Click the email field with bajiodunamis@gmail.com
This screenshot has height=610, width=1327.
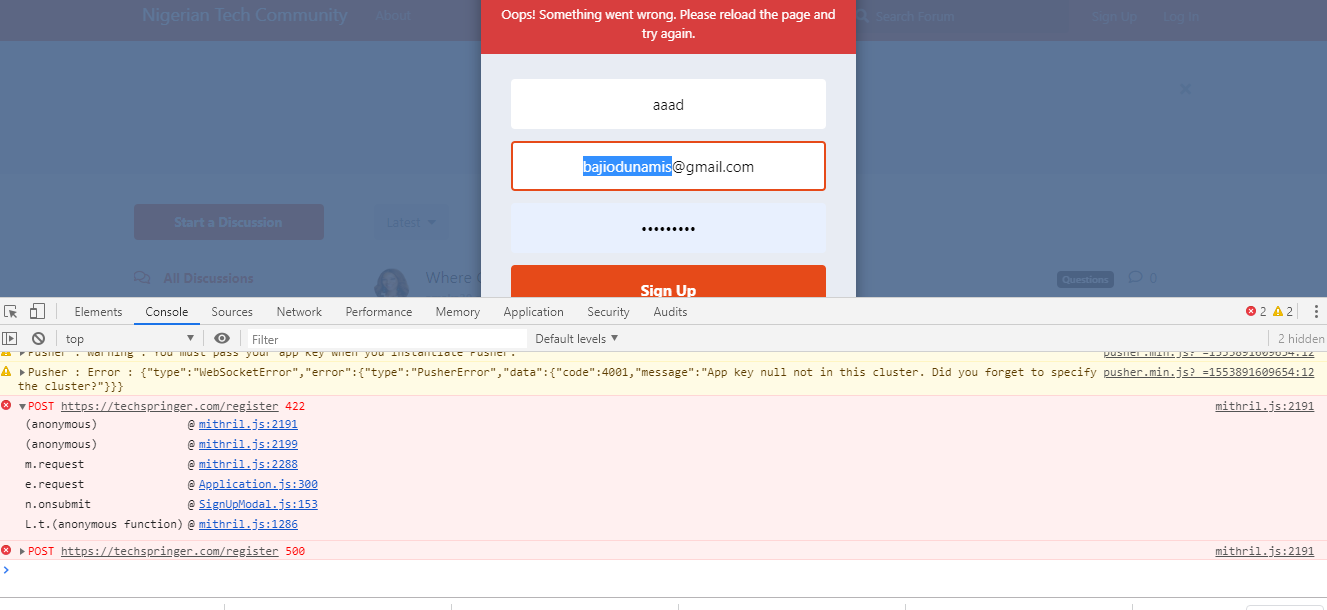[668, 167]
